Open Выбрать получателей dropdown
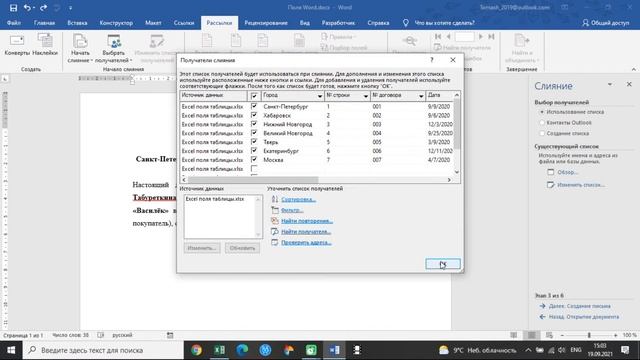The width and height of the screenshot is (640, 360). coord(113,48)
